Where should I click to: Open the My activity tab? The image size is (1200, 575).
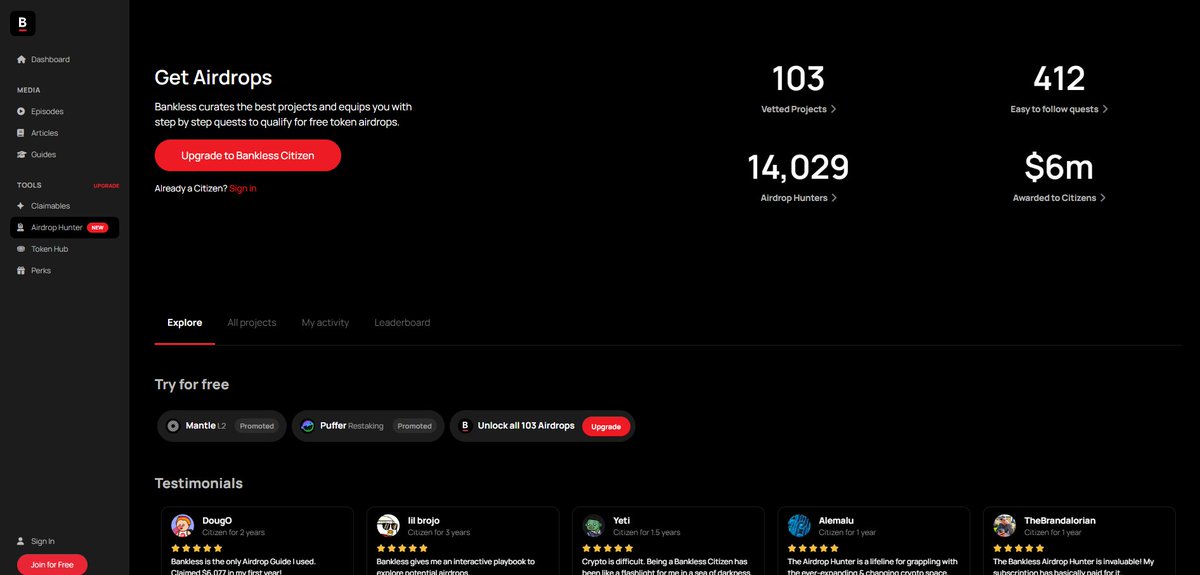click(x=325, y=323)
